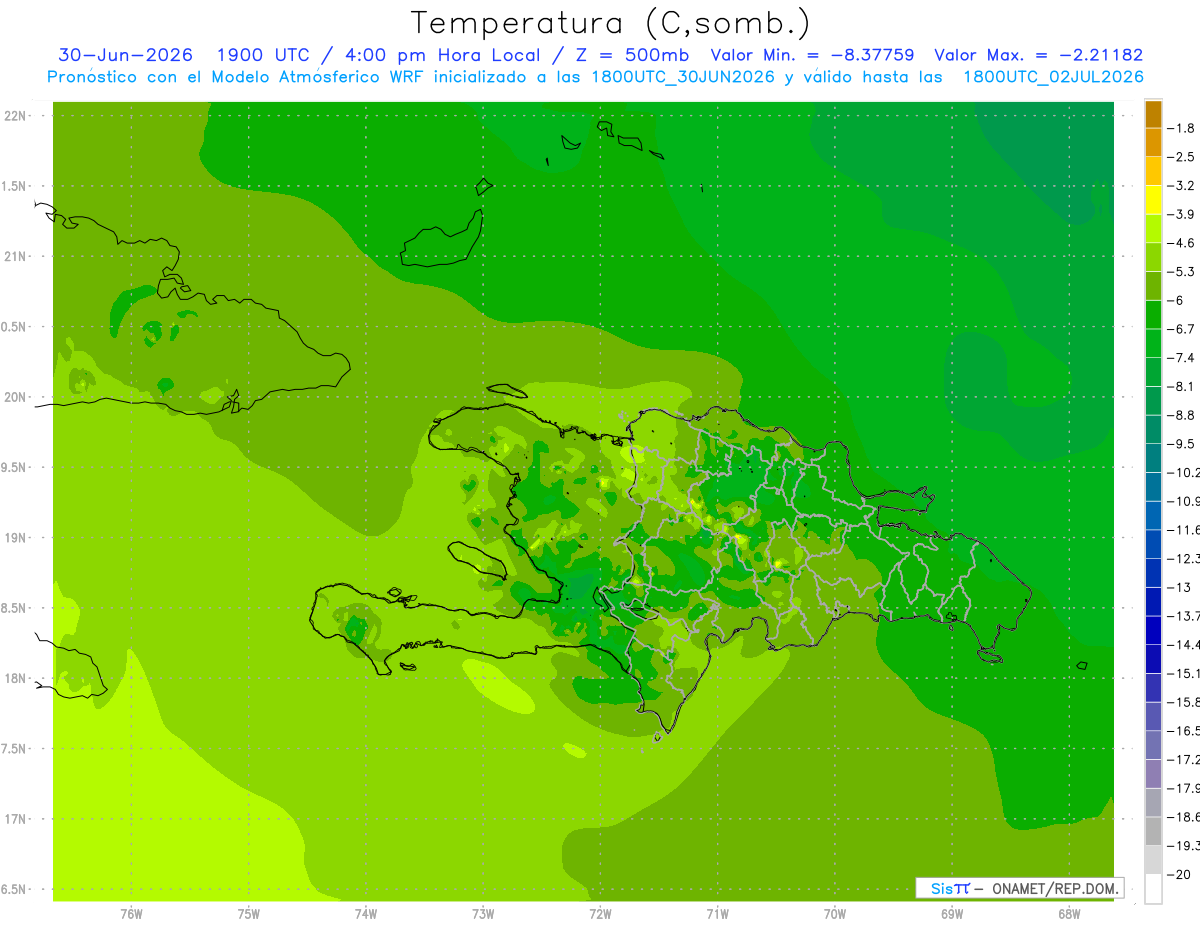Click the '73W' longitude axis label
The width and height of the screenshot is (1200, 927).
tap(483, 914)
